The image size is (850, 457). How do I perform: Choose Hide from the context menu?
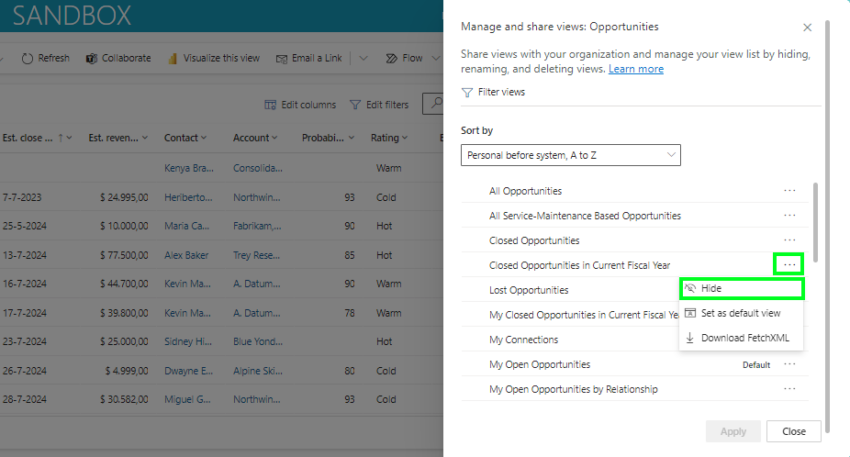(x=741, y=288)
